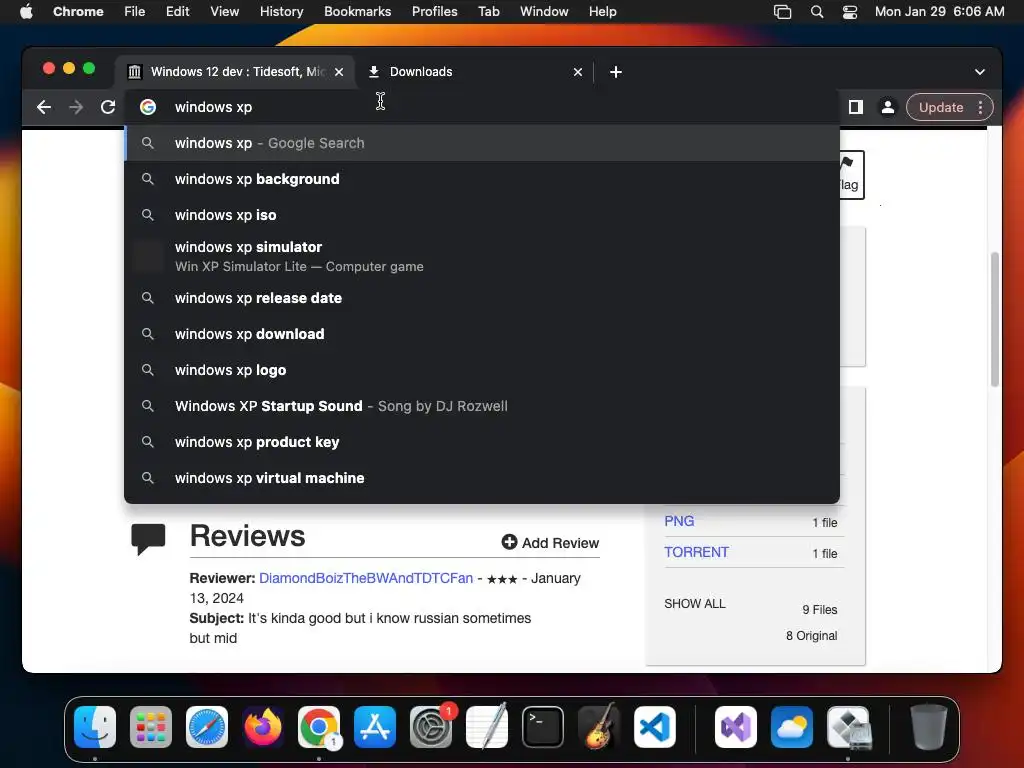Open the View menu
Viewport: 1024px width, 768px height.
224,12
